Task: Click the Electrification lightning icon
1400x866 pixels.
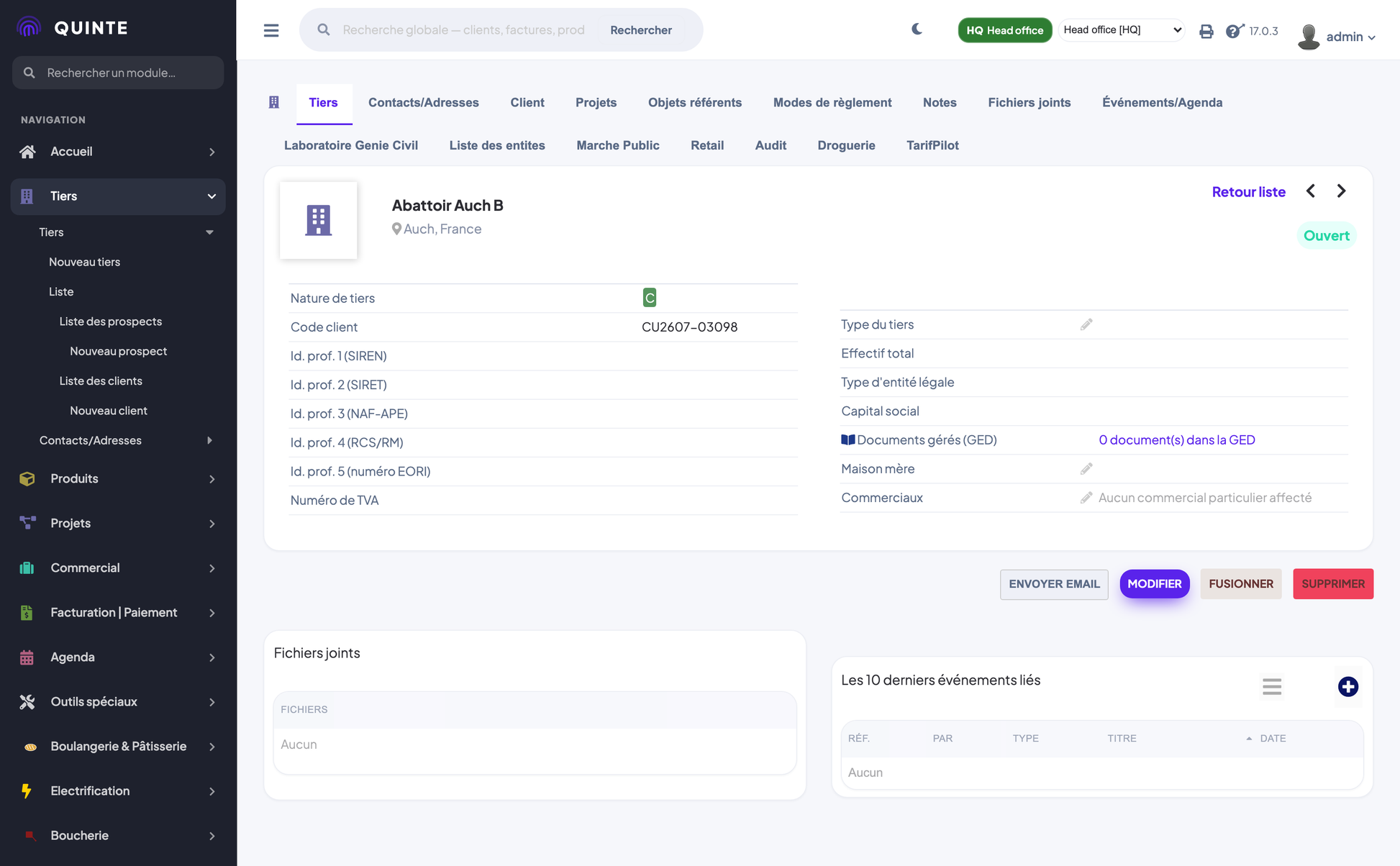Action: click(x=27, y=790)
